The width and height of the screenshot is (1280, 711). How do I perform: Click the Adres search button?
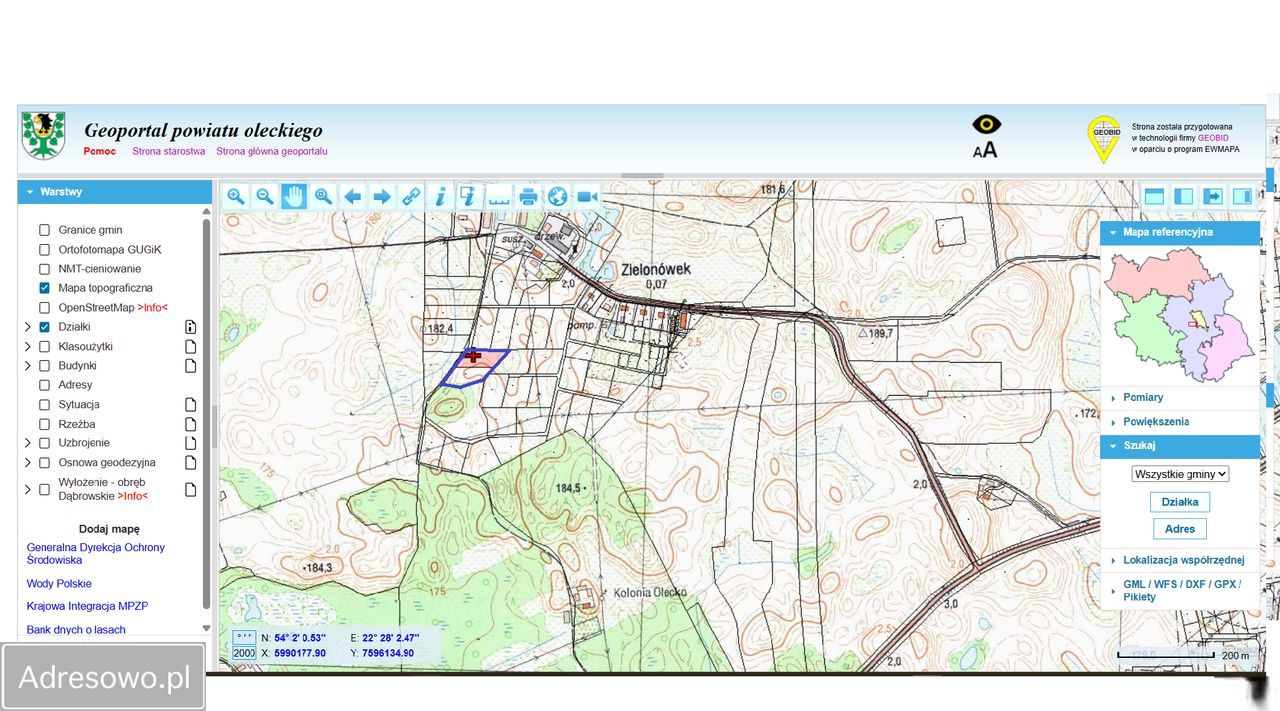coord(1180,529)
